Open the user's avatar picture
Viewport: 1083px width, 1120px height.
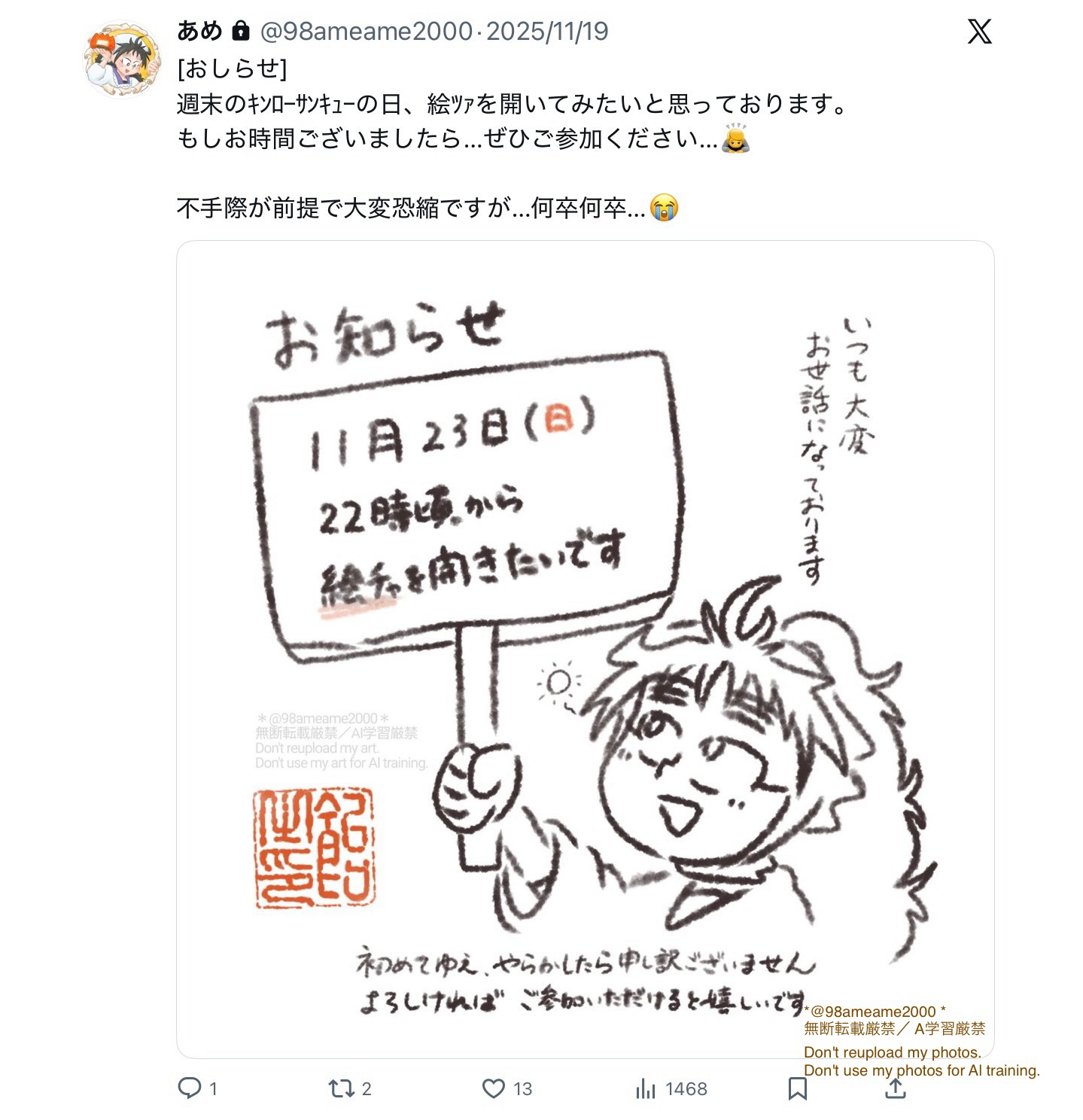[x=122, y=58]
